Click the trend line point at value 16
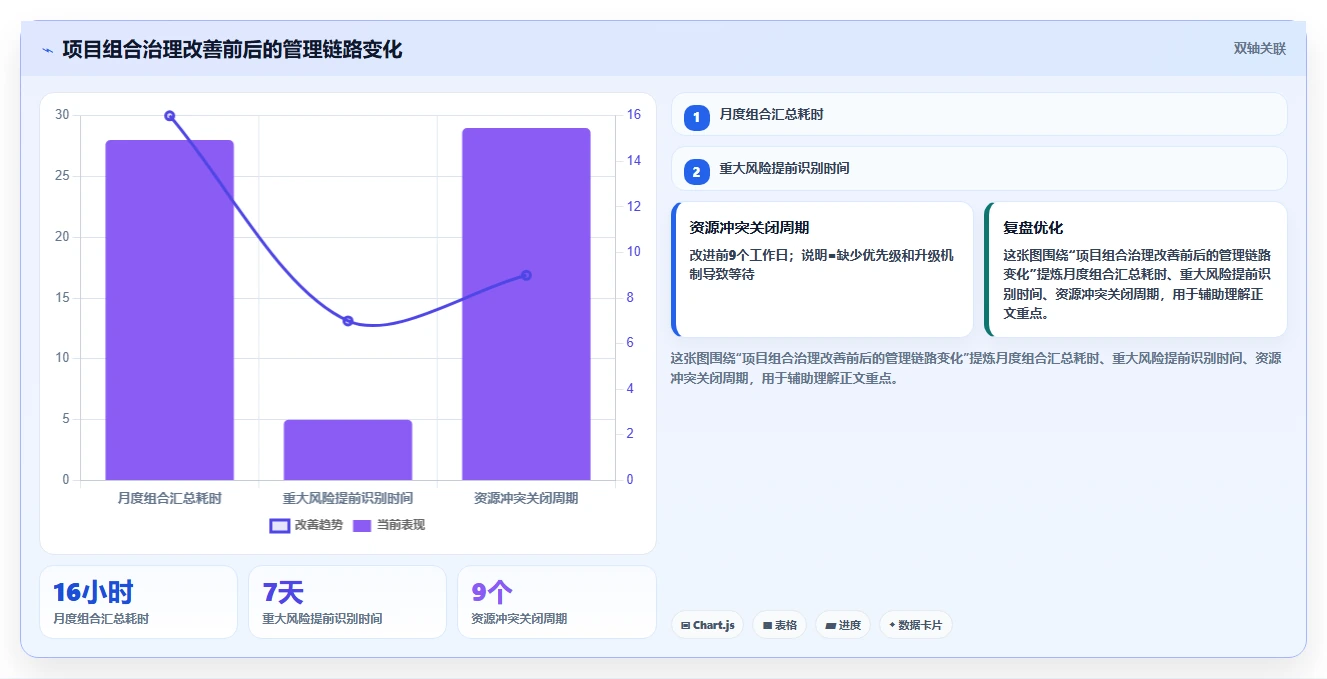This screenshot has width=1327, height=679. coord(169,116)
